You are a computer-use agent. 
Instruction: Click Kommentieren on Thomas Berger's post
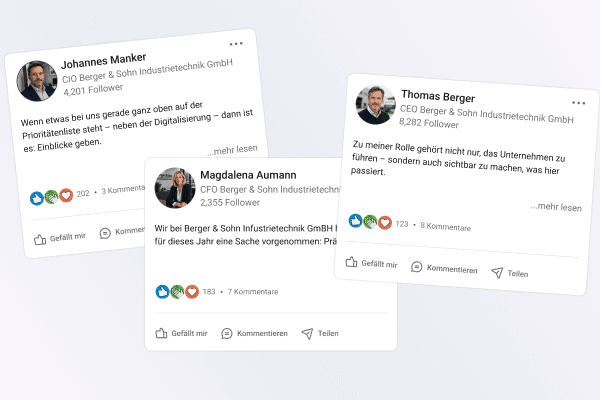[444, 268]
